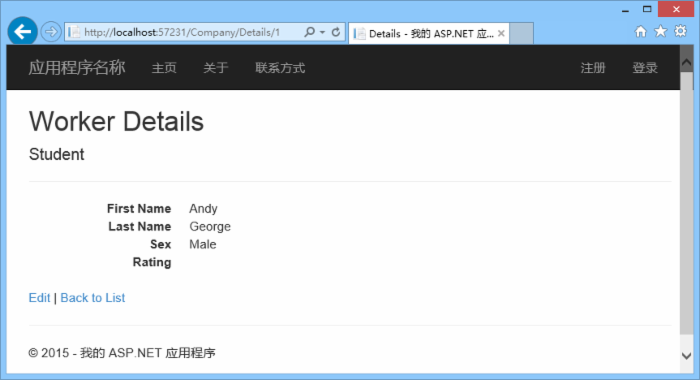This screenshot has width=700, height=380.
Task: Click the Edit link
Action: [39, 298]
